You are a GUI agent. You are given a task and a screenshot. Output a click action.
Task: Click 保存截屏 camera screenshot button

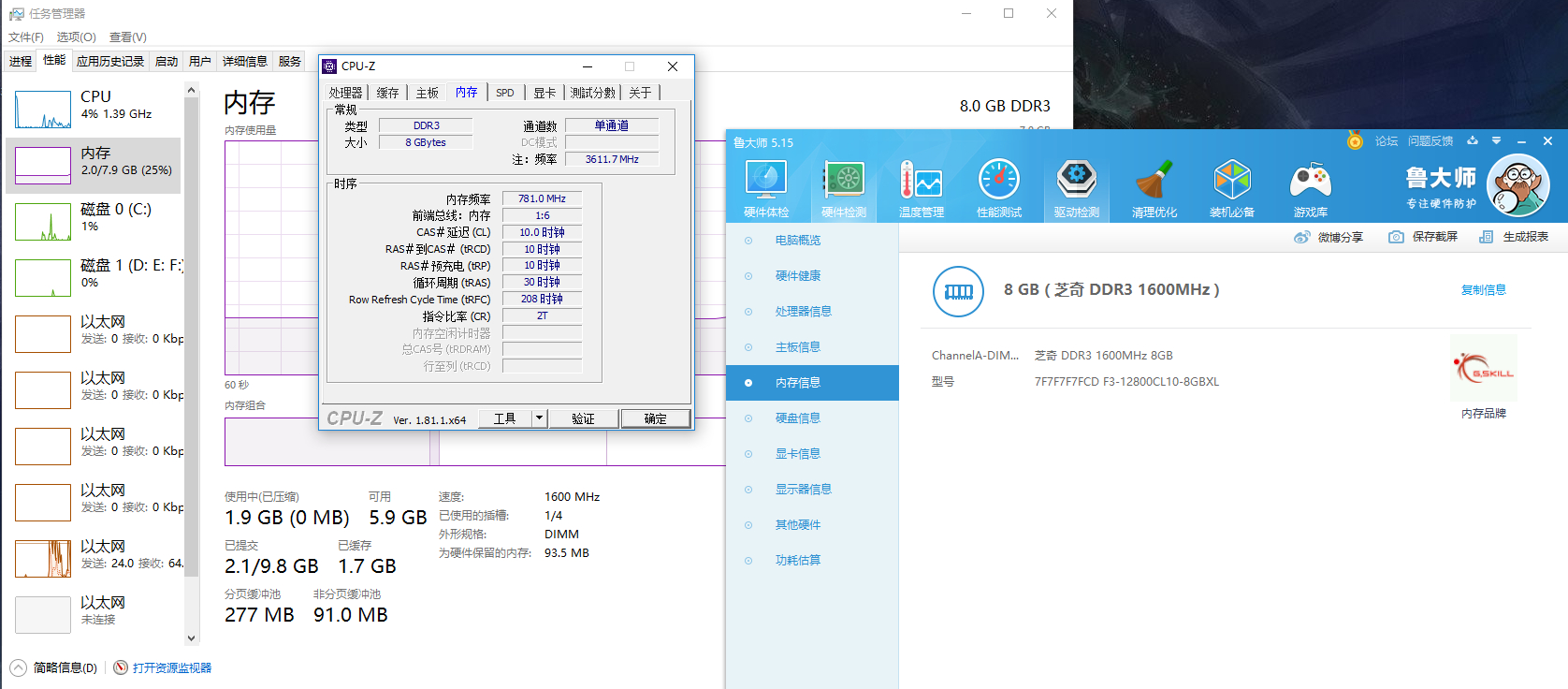tap(1423, 237)
